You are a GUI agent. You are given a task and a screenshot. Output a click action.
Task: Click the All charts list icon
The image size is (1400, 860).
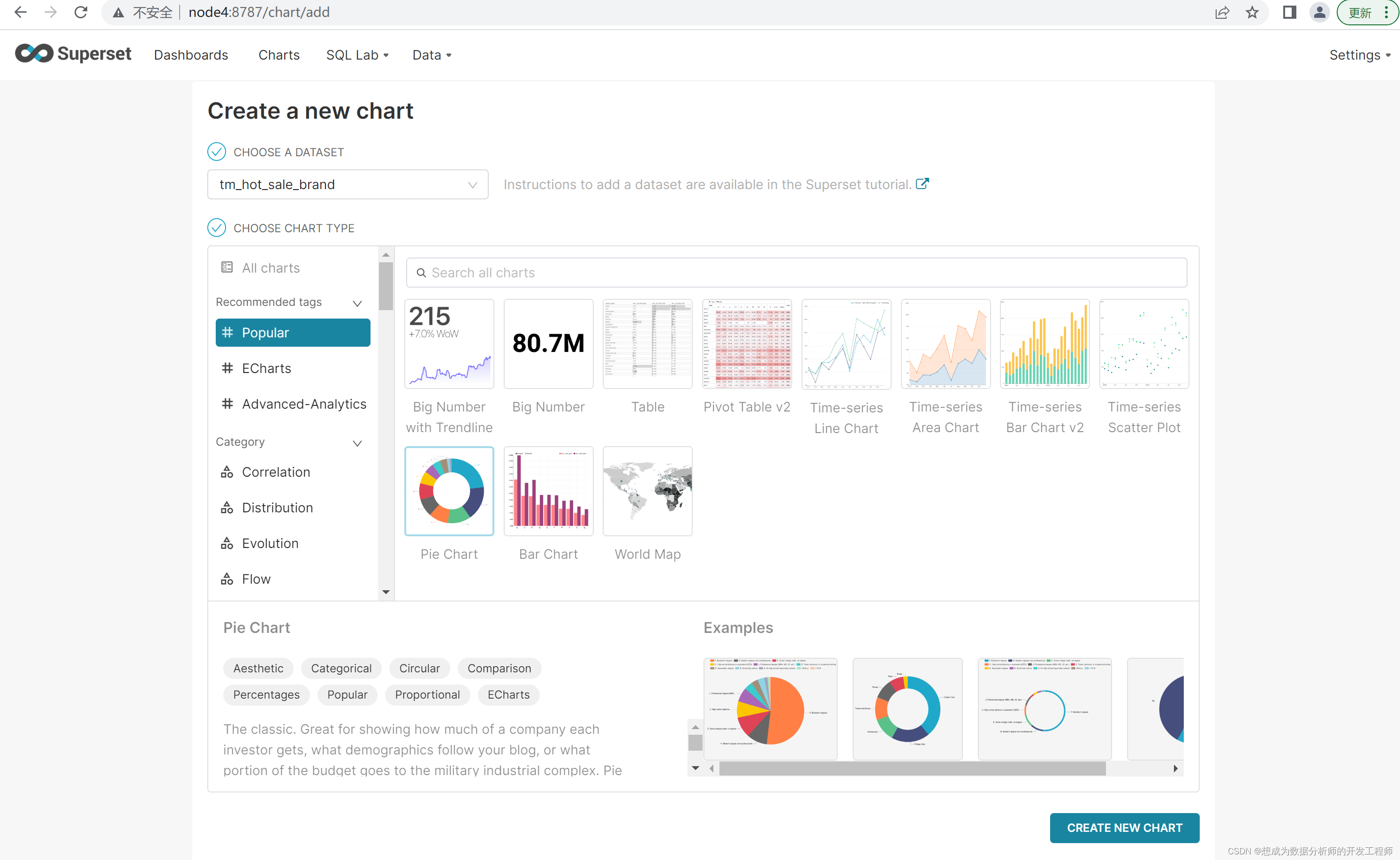(227, 267)
